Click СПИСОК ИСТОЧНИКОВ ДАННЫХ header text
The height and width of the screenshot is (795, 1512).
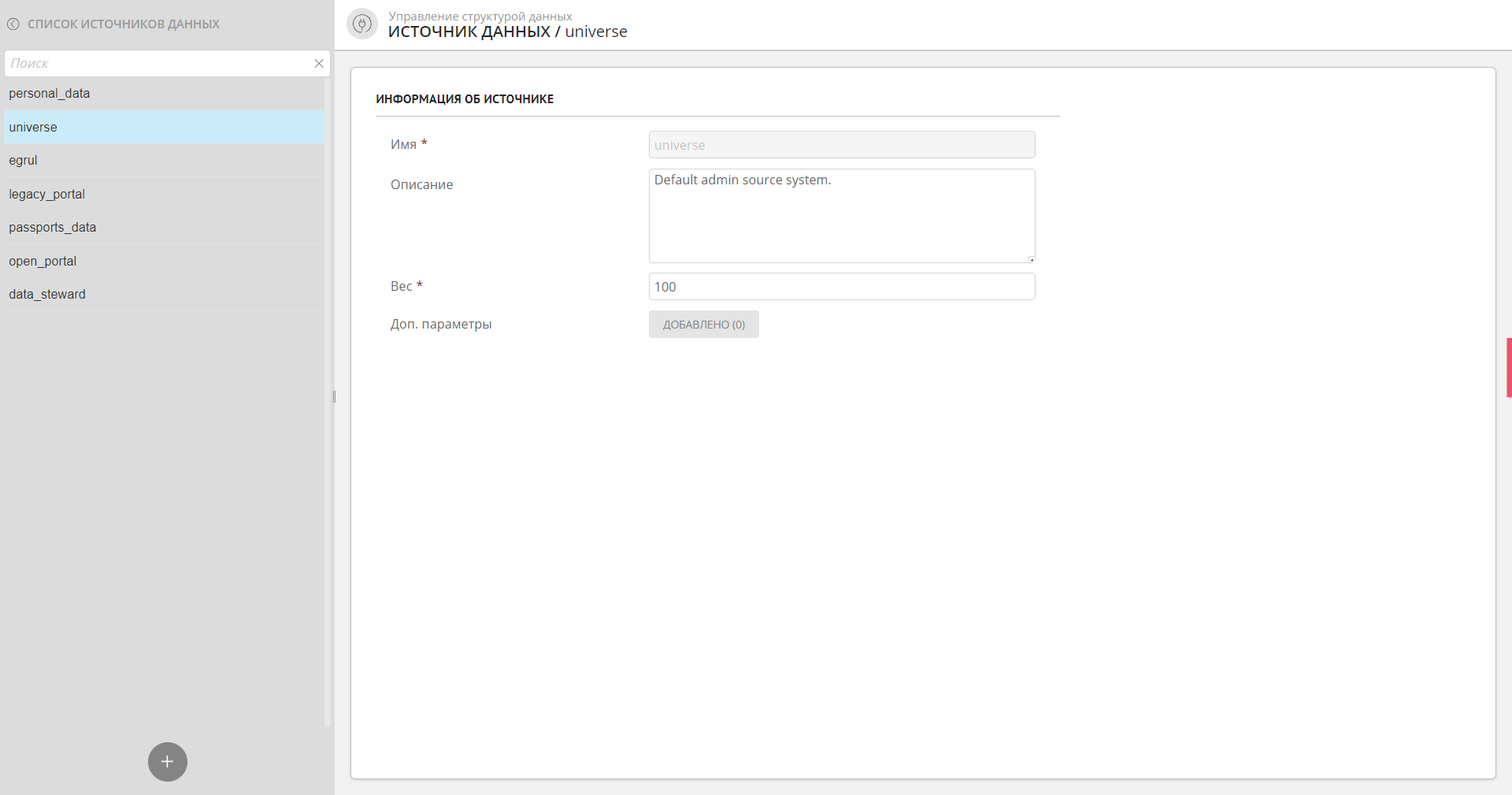point(124,24)
